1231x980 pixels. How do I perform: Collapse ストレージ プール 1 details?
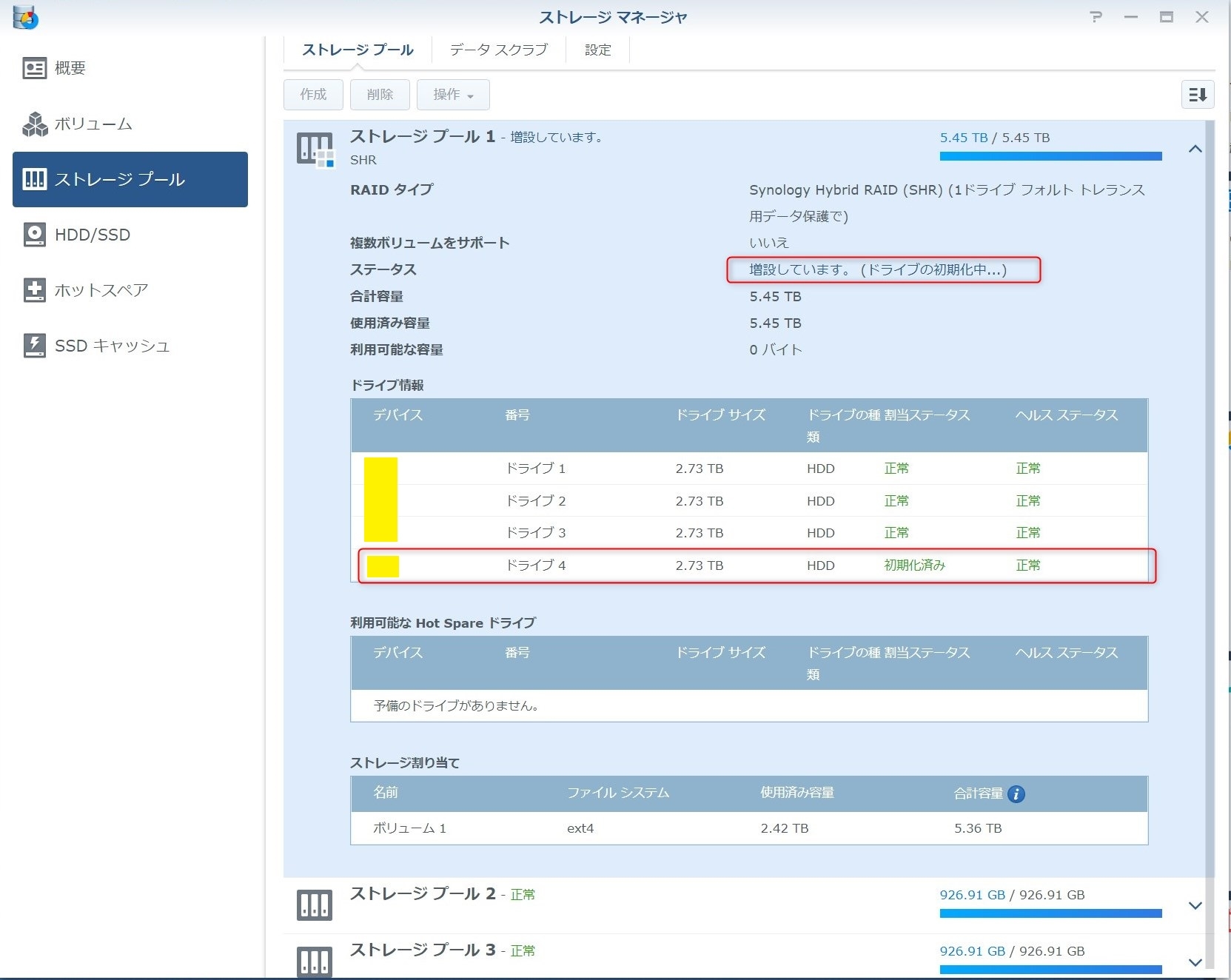[x=1195, y=149]
